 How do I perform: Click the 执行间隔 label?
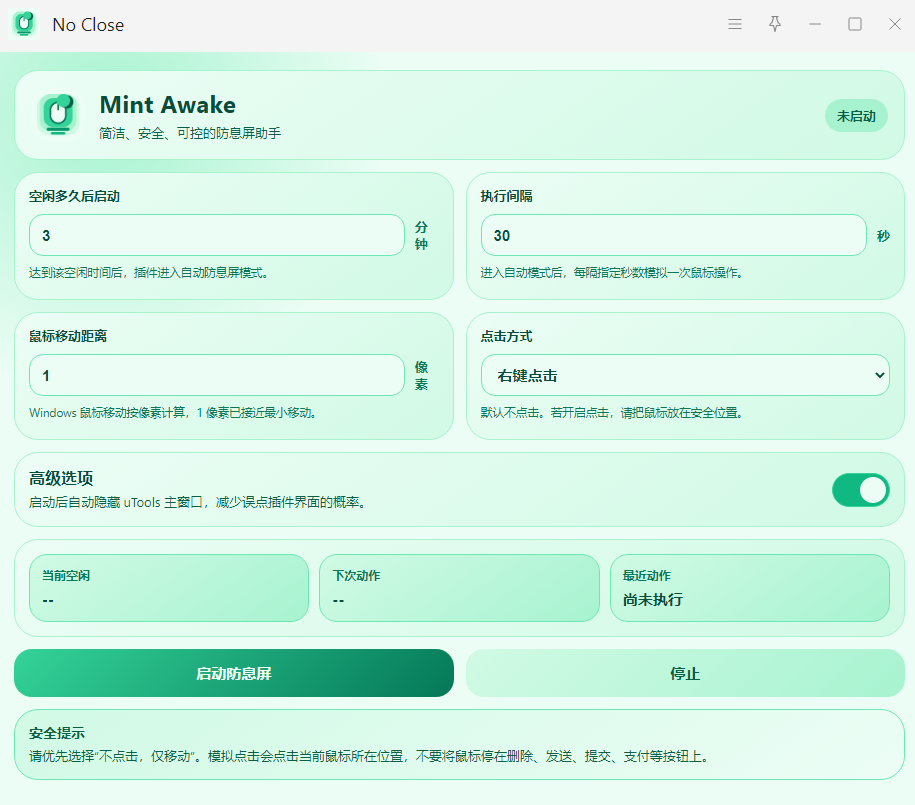pos(507,196)
